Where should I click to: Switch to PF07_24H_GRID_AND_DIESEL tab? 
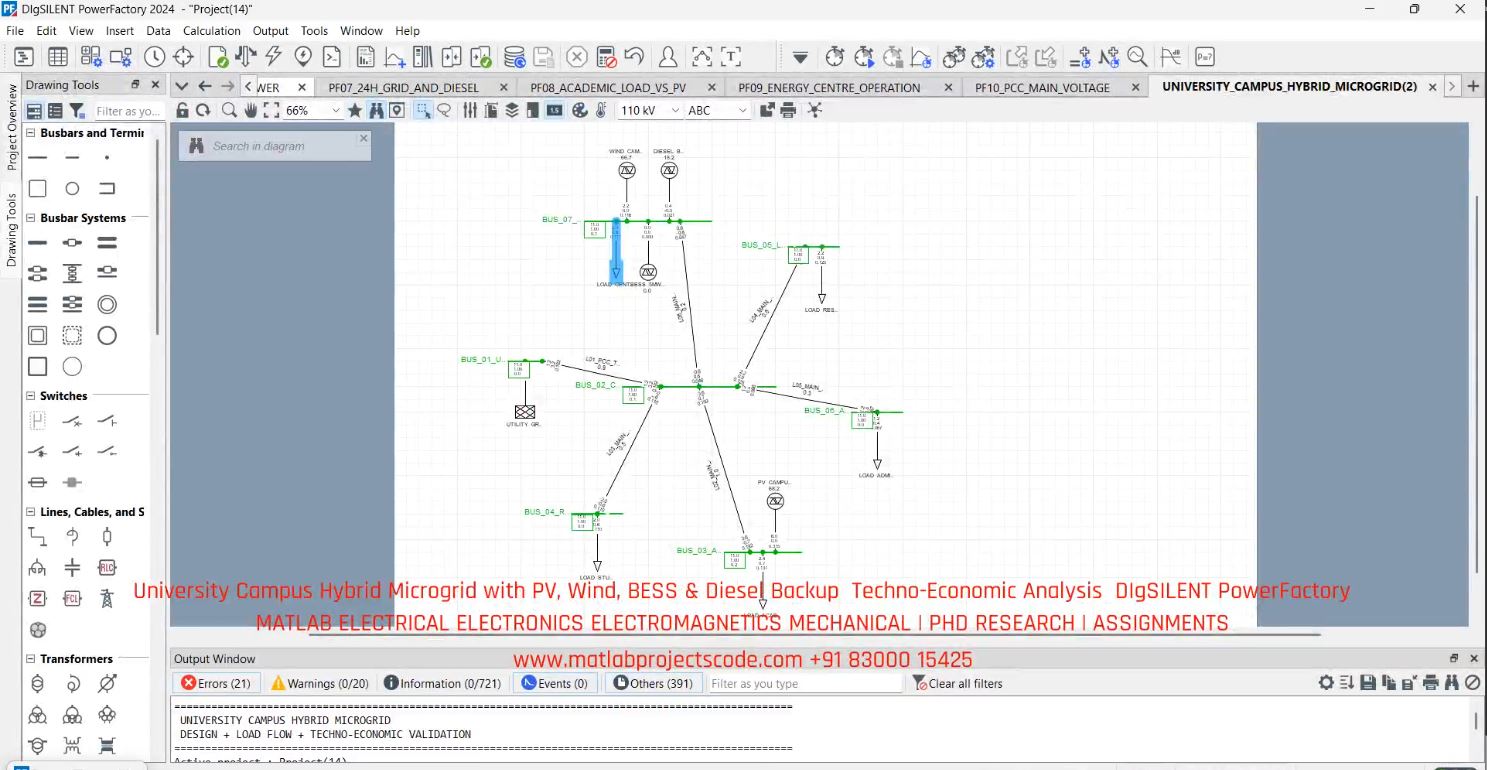(404, 87)
